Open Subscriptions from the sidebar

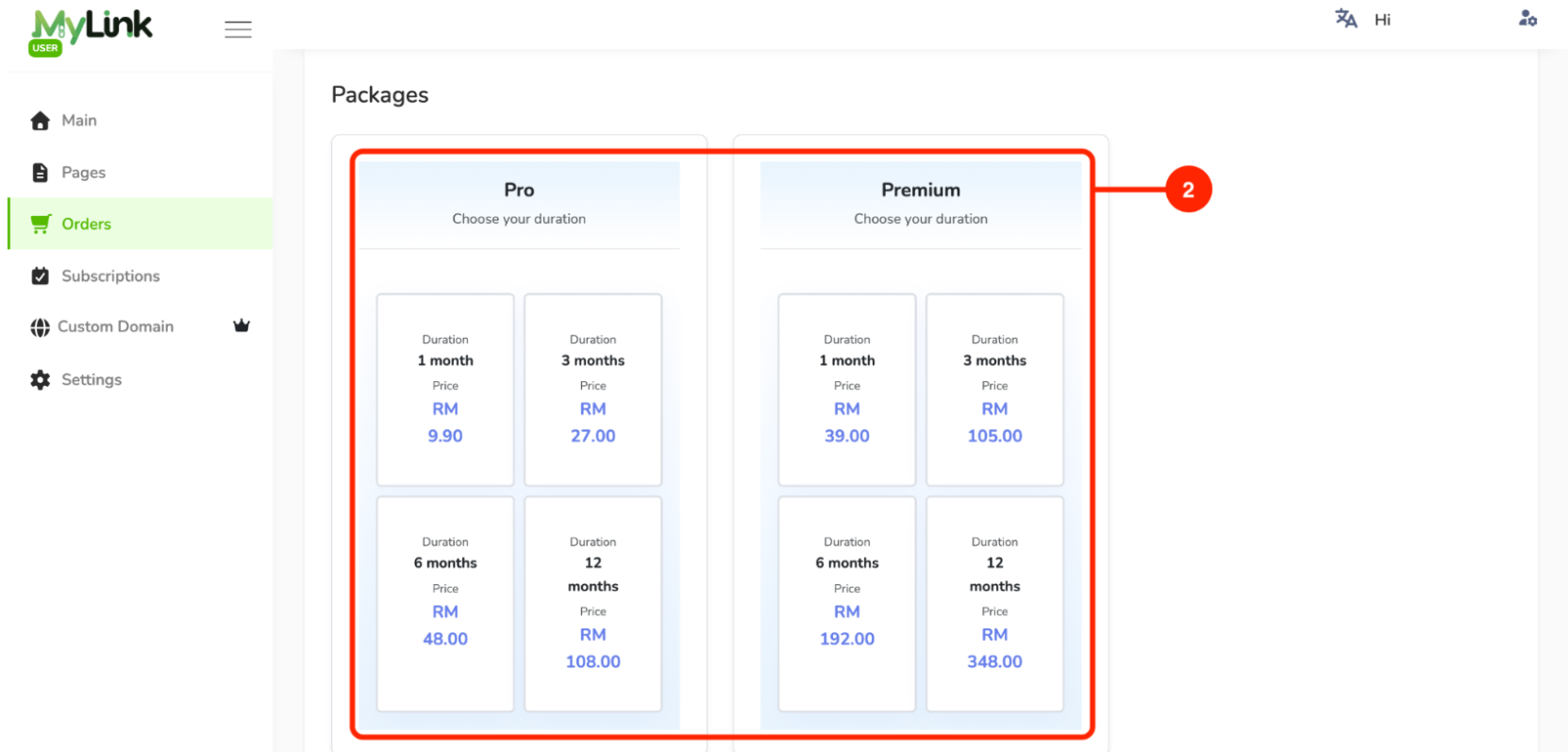coord(140,276)
